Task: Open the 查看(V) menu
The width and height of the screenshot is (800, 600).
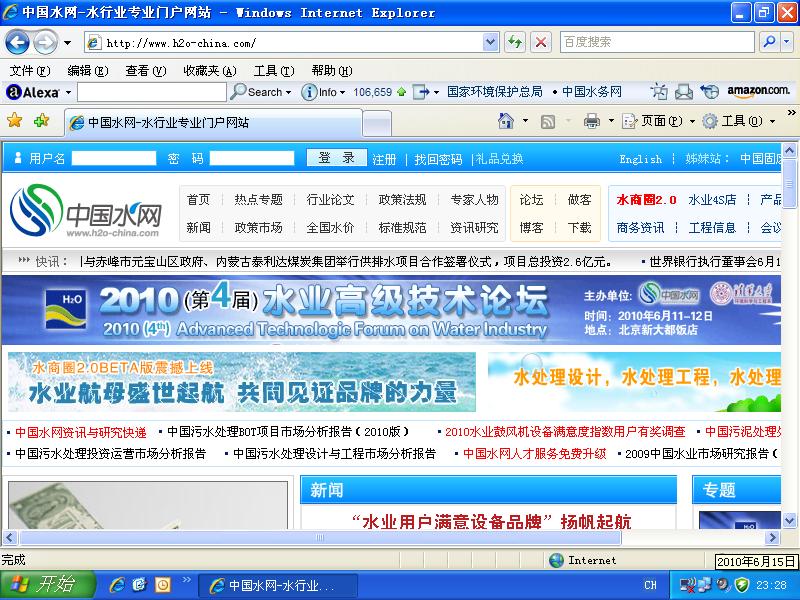Action: 146,71
